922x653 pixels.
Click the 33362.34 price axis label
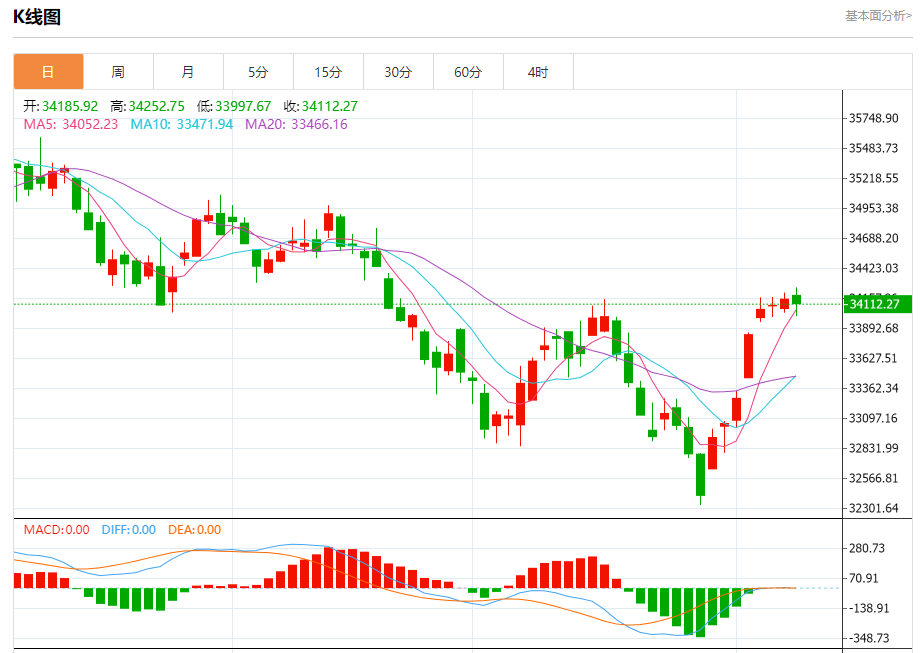pos(874,388)
